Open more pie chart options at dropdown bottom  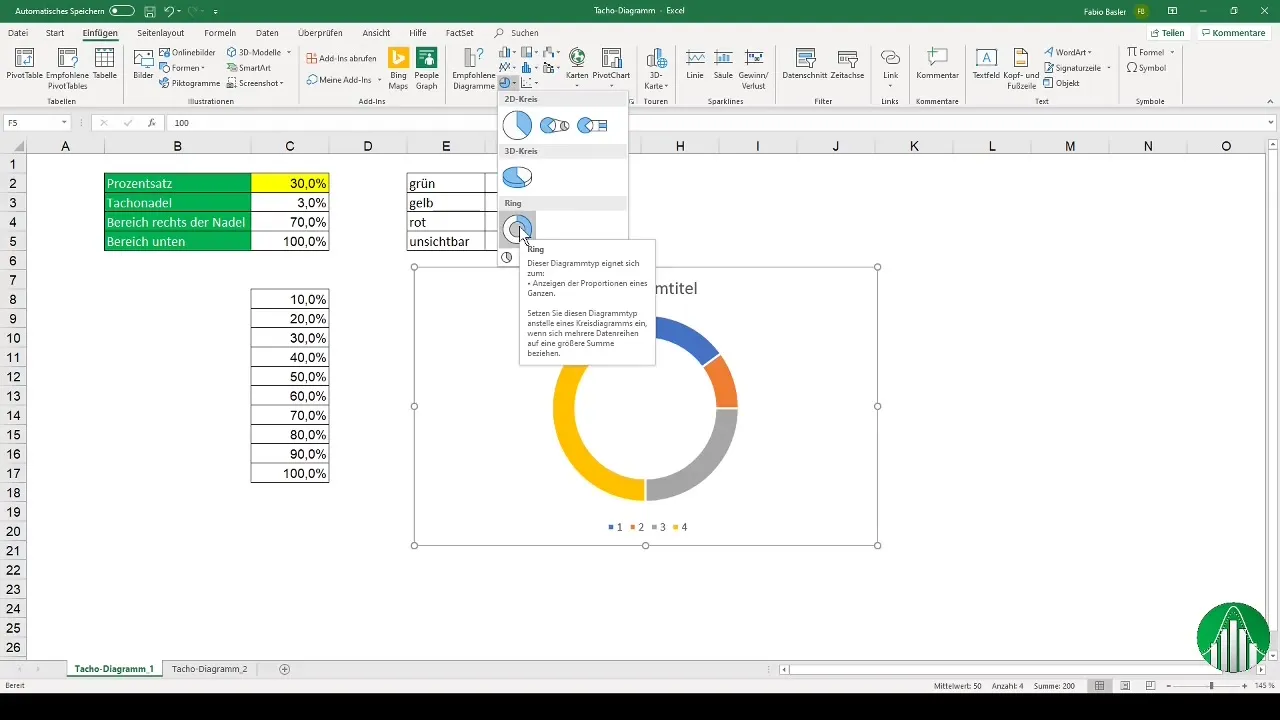[x=506, y=257]
